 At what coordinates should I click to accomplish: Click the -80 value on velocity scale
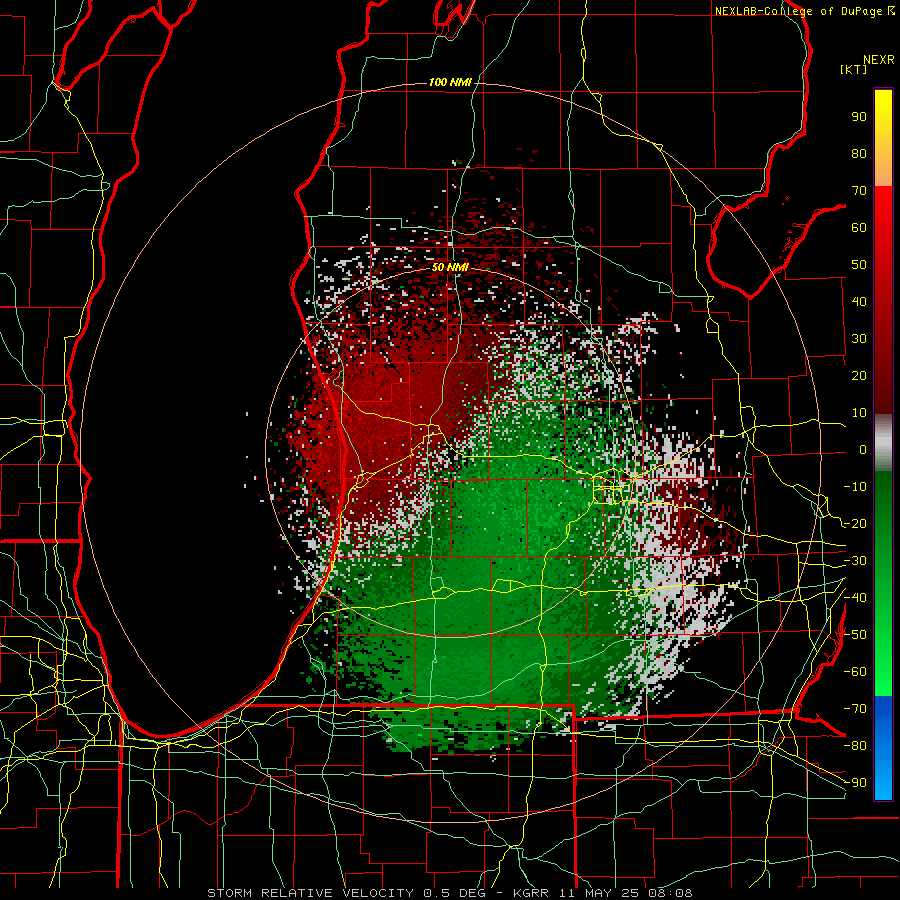click(x=855, y=746)
